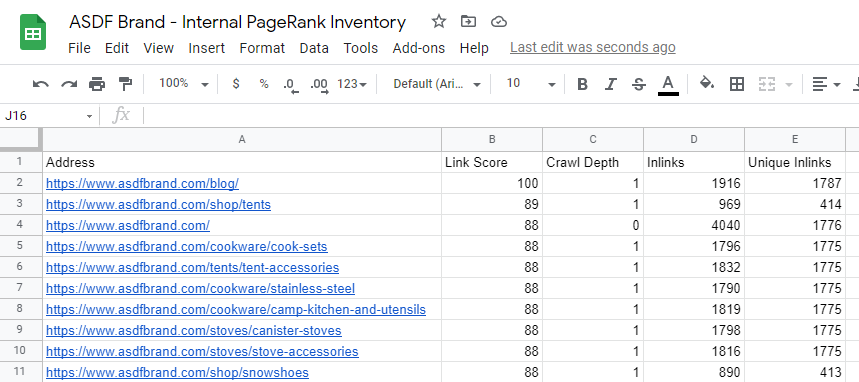Move document to folder icon

pyautogui.click(x=468, y=21)
